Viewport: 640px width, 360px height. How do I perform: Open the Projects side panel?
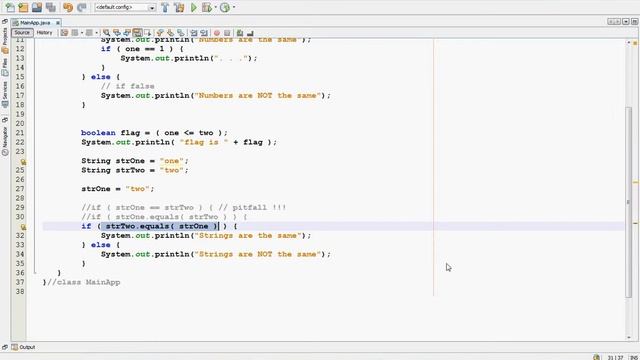[5, 41]
